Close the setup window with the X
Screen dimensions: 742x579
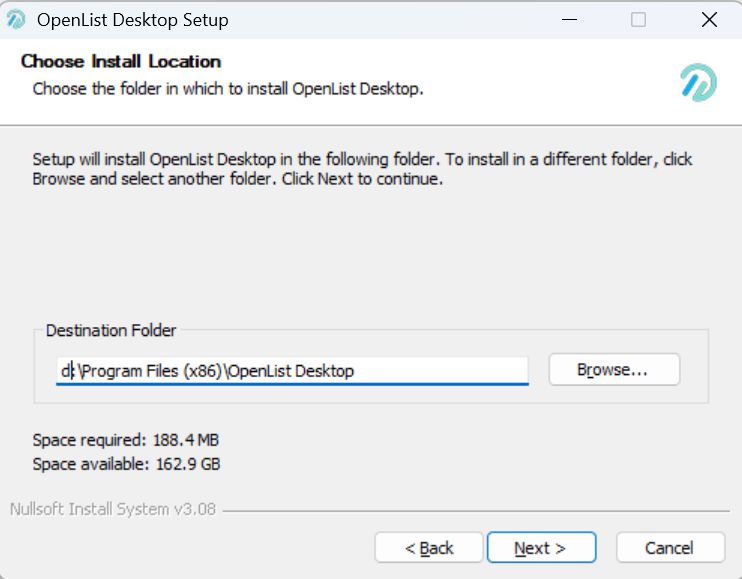click(709, 20)
